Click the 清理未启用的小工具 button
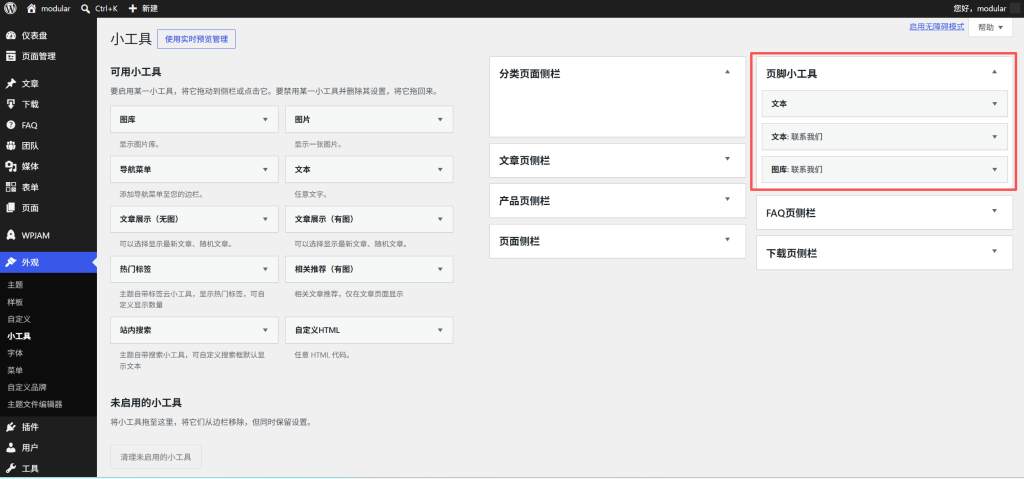 pos(156,457)
